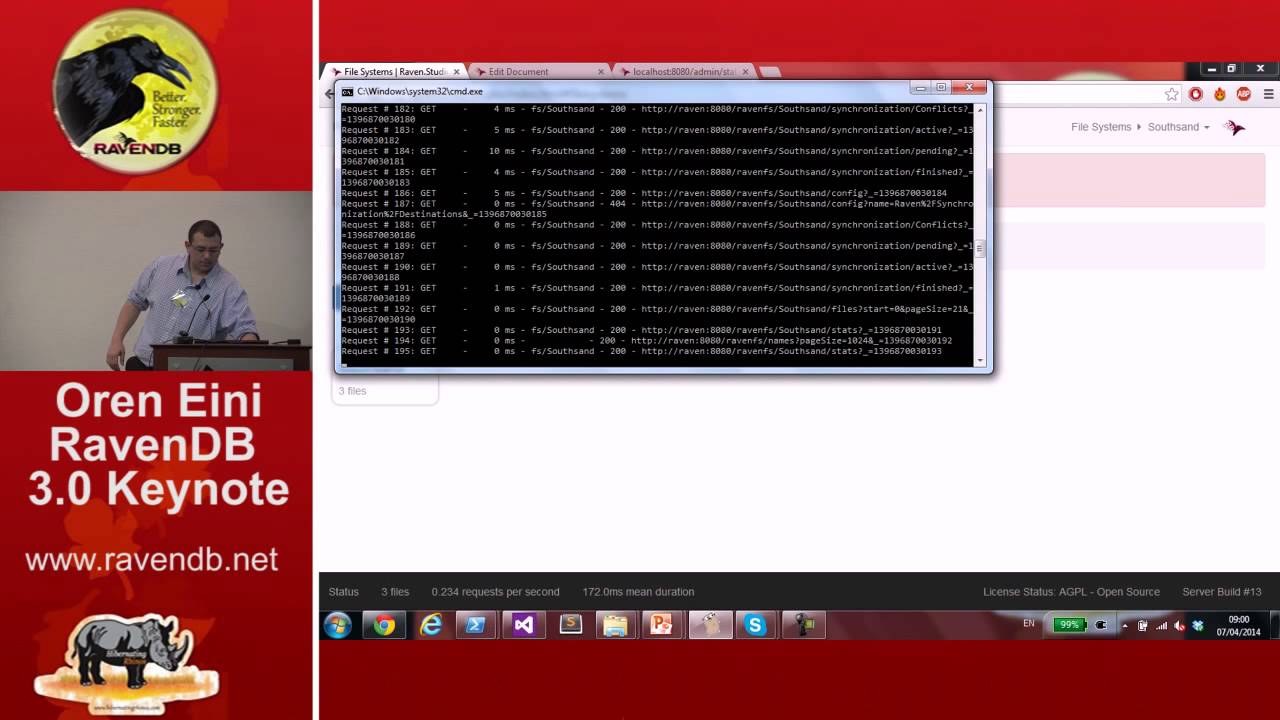Click the 3 files label below console
This screenshot has height=720, width=1280.
352,391
